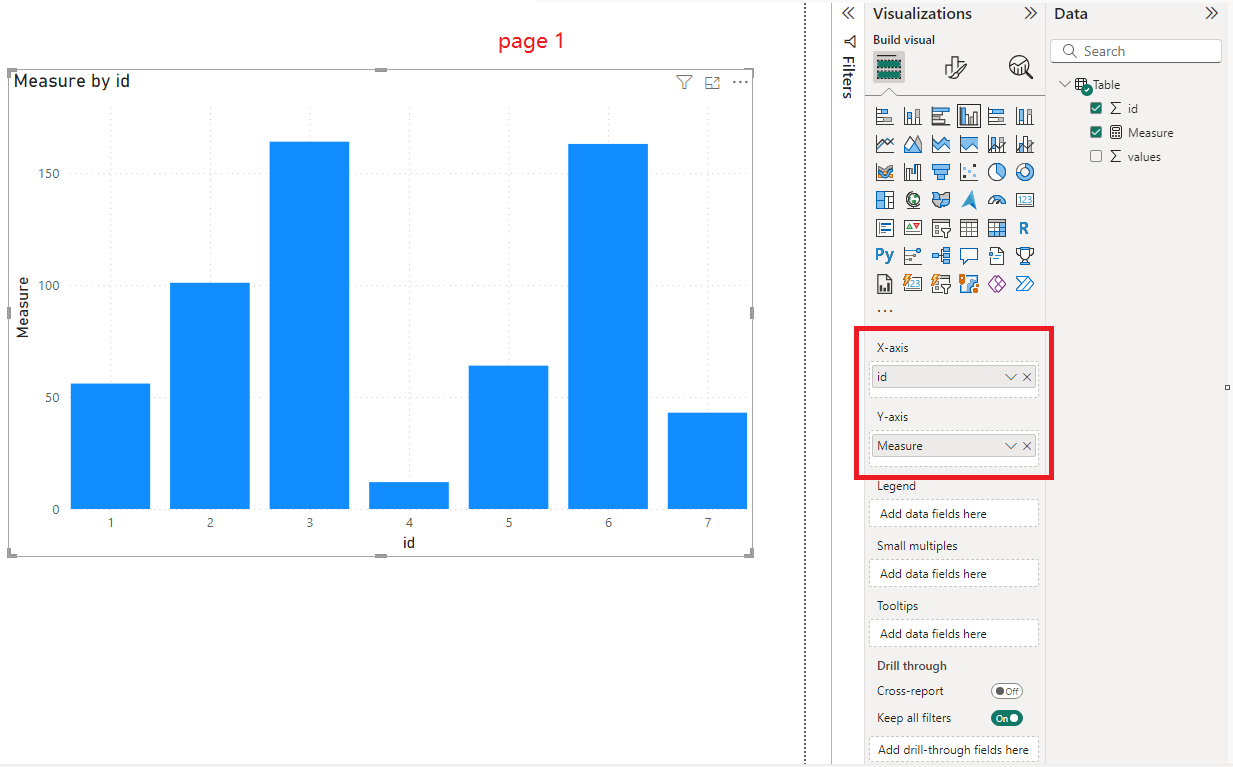The image size is (1233, 767).
Task: Choose the line chart visual
Action: (884, 144)
